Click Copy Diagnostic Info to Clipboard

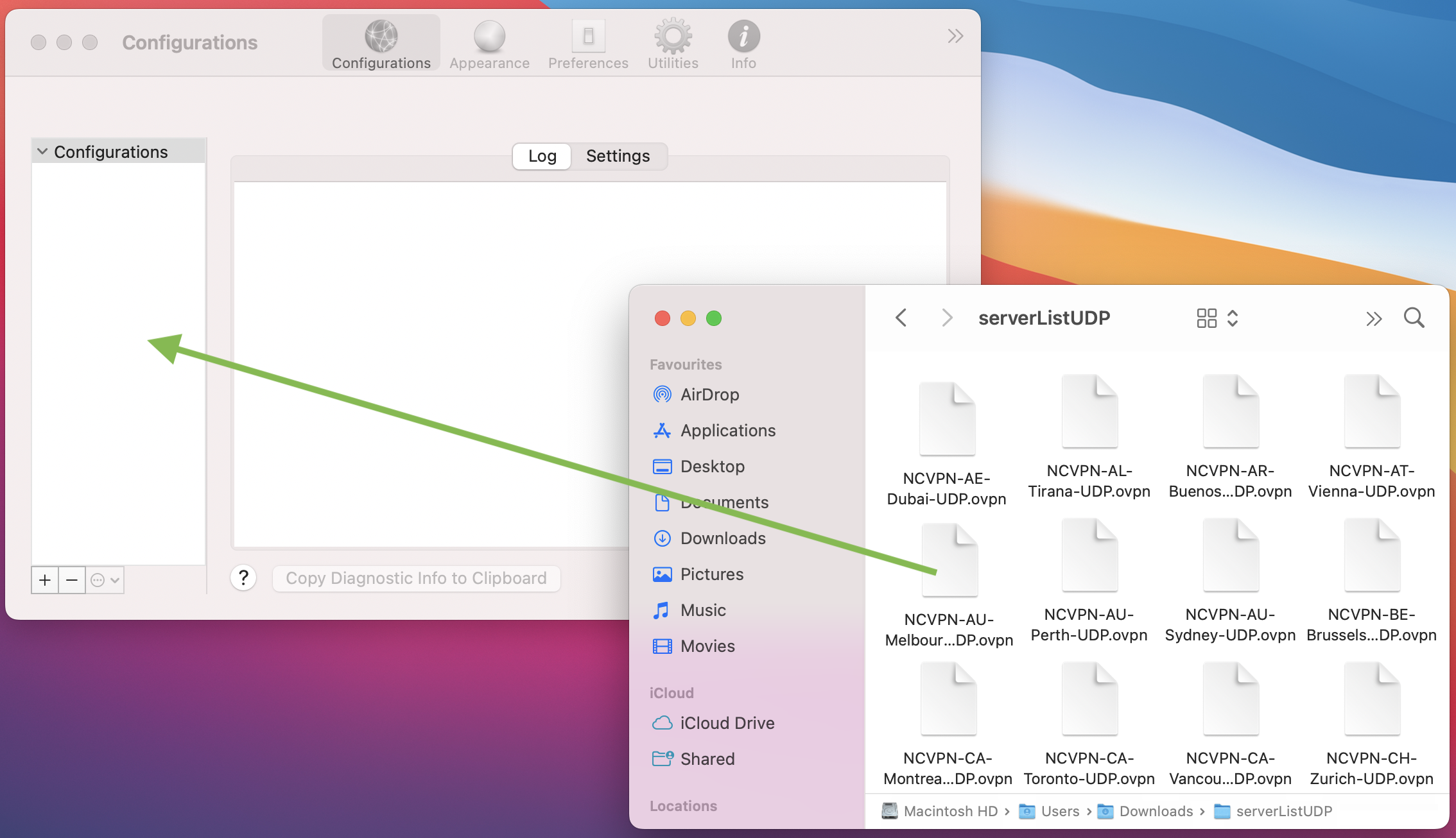tap(416, 578)
